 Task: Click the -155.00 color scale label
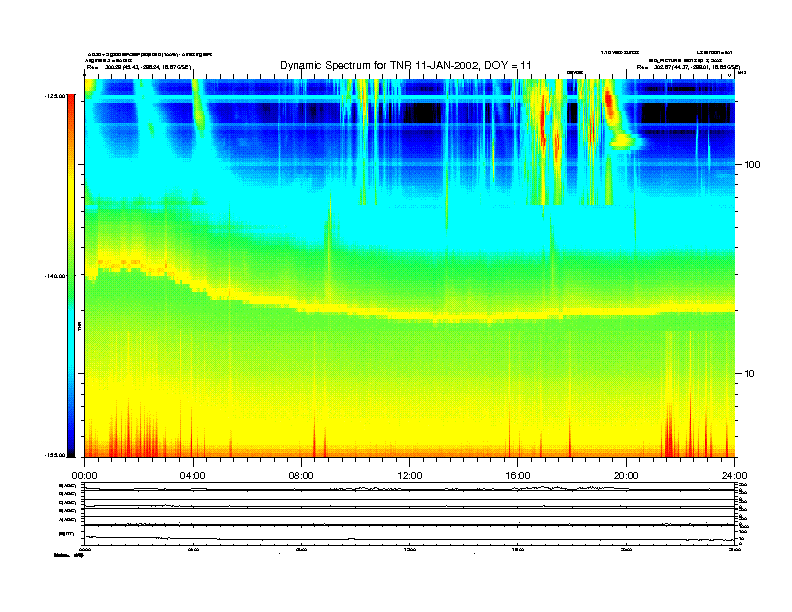(55, 455)
